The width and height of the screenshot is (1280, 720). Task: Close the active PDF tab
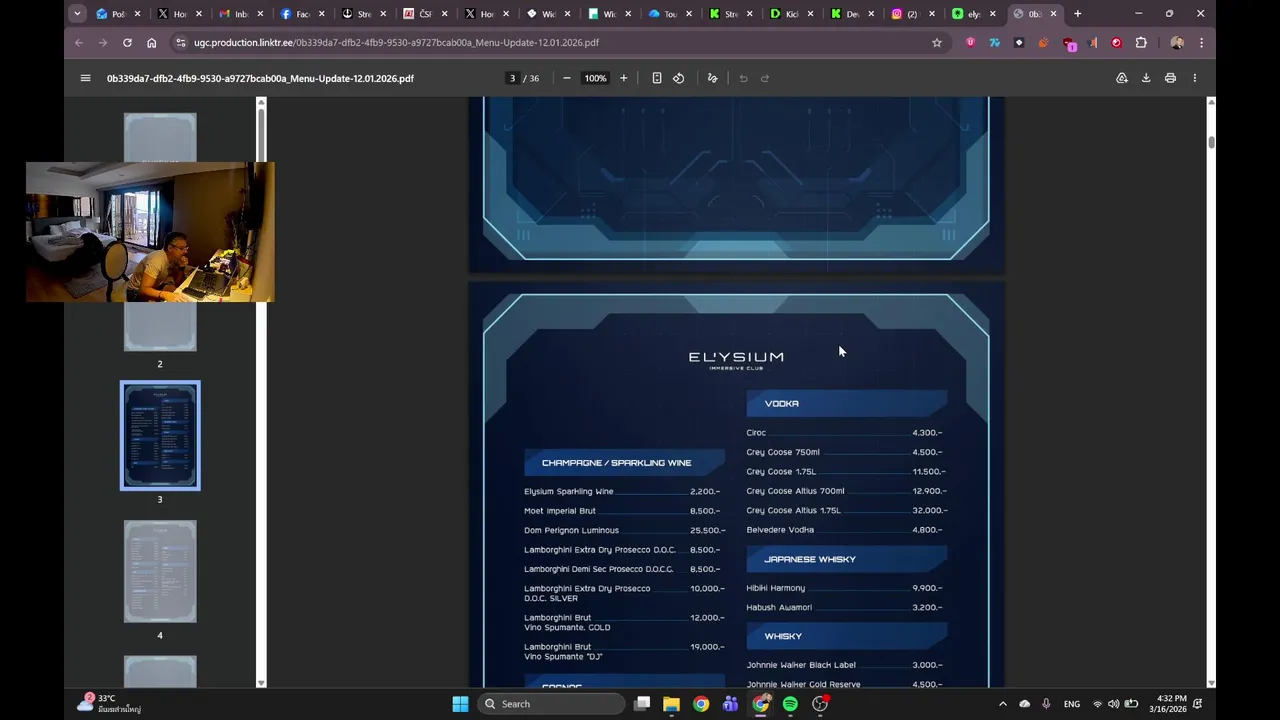(1053, 14)
